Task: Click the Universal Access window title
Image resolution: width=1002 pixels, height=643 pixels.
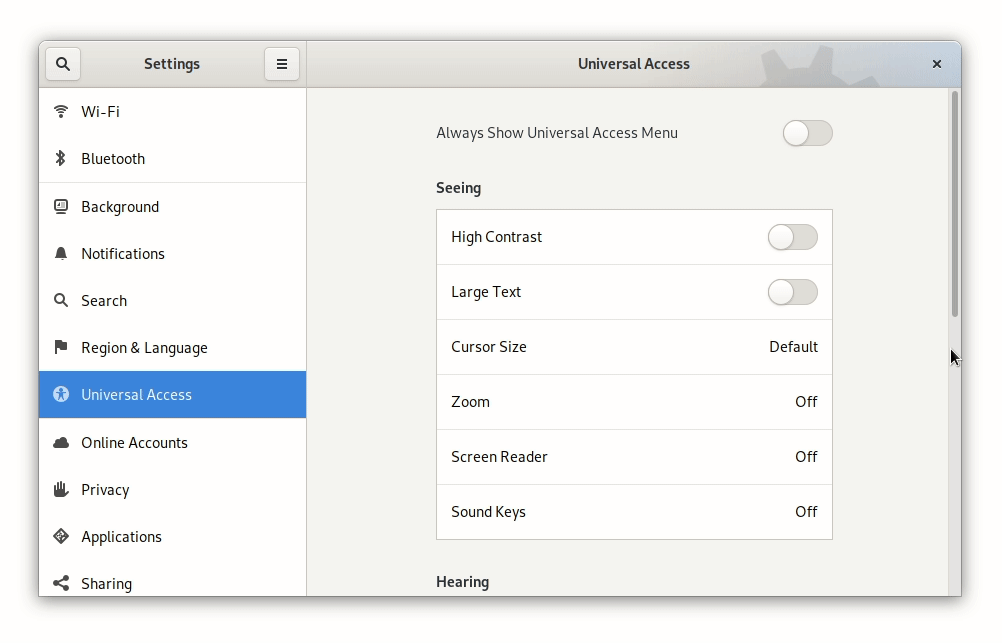Action: point(634,64)
